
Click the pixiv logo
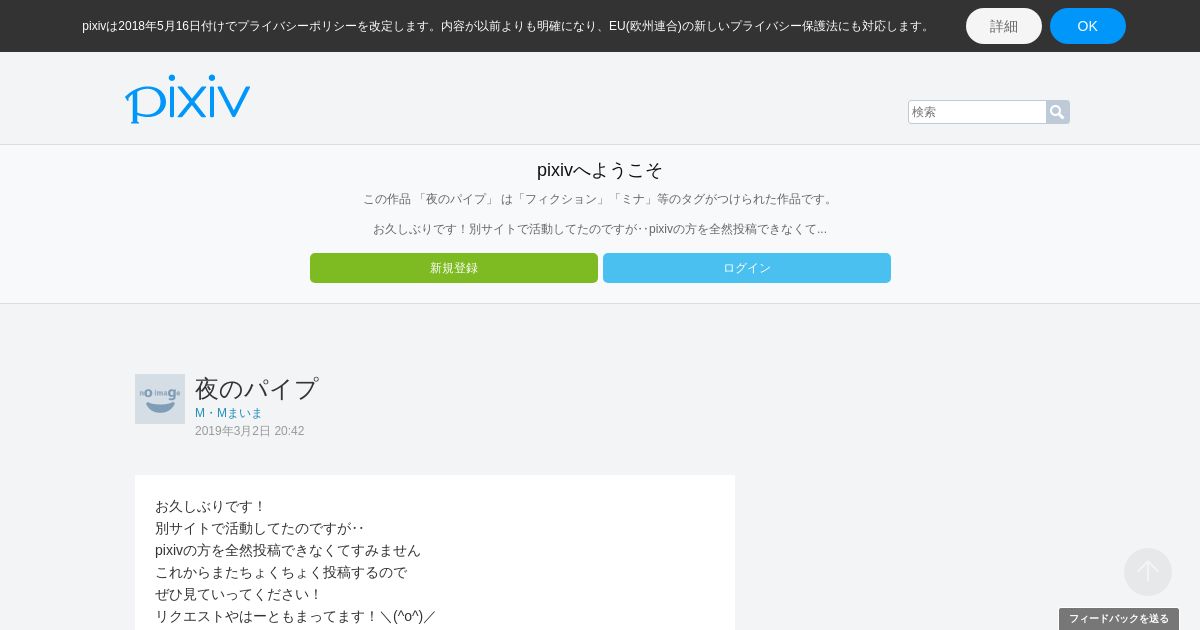187,99
